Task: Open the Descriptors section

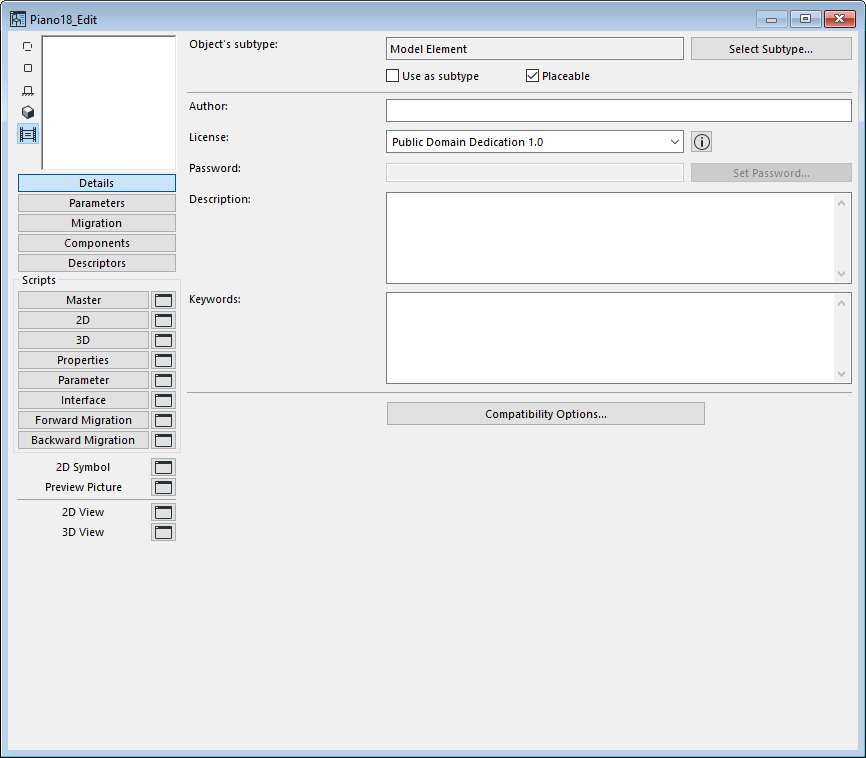Action: click(x=97, y=263)
